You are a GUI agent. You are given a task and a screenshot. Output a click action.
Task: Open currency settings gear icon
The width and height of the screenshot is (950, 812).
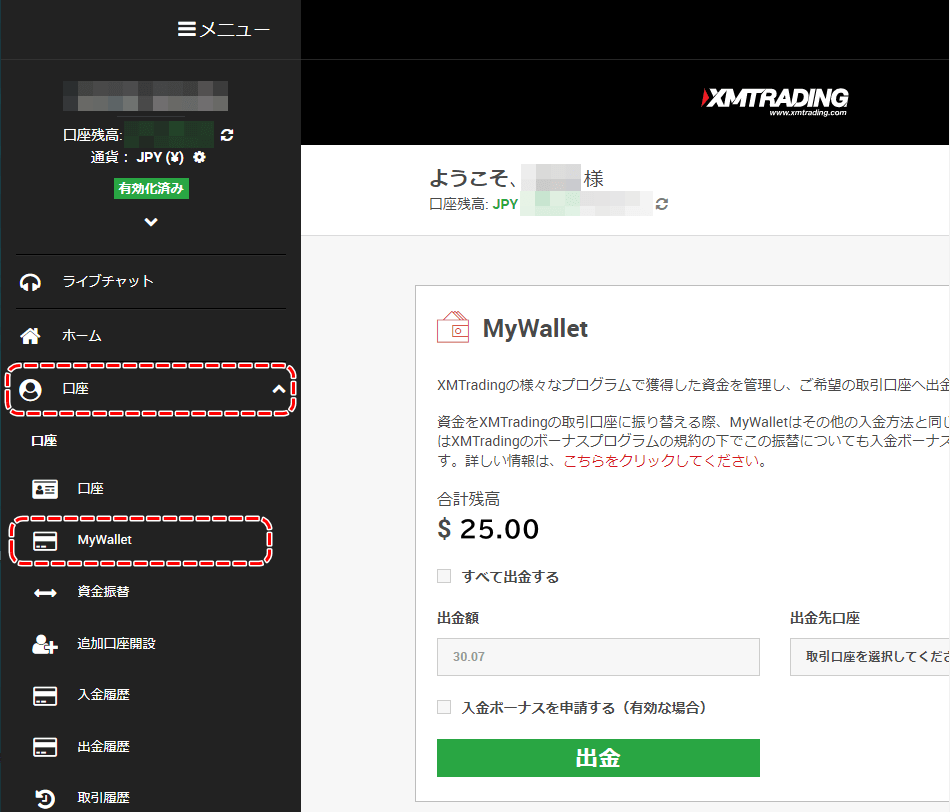click(x=199, y=158)
